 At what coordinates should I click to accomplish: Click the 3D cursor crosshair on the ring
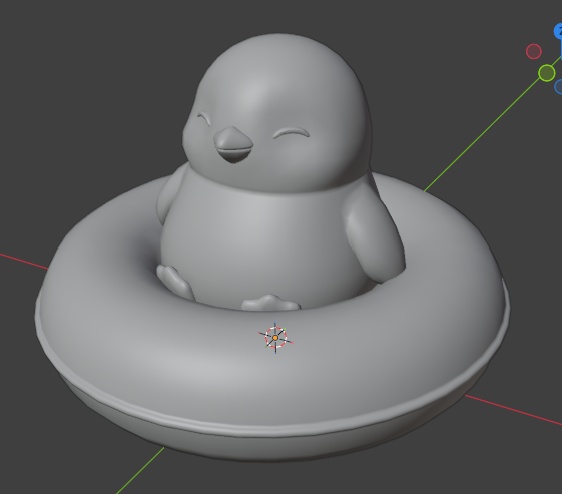pos(275,338)
